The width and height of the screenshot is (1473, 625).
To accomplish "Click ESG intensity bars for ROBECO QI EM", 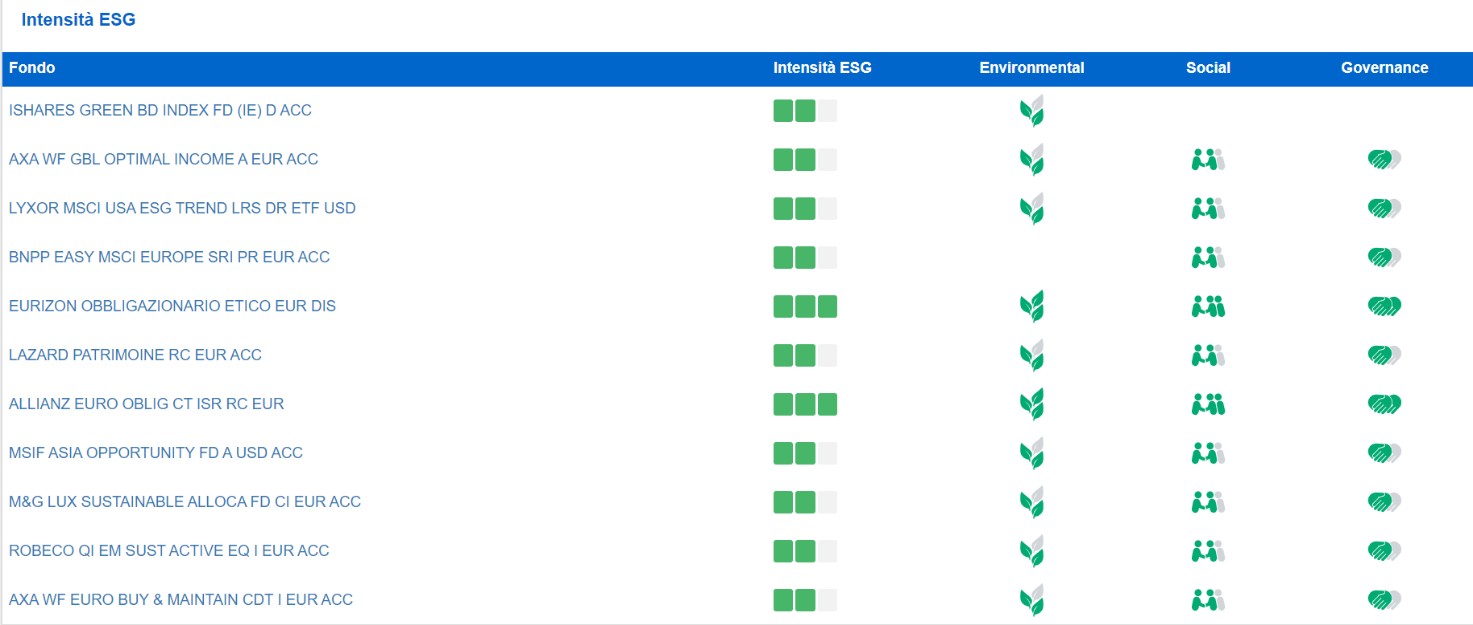I will point(805,552).
